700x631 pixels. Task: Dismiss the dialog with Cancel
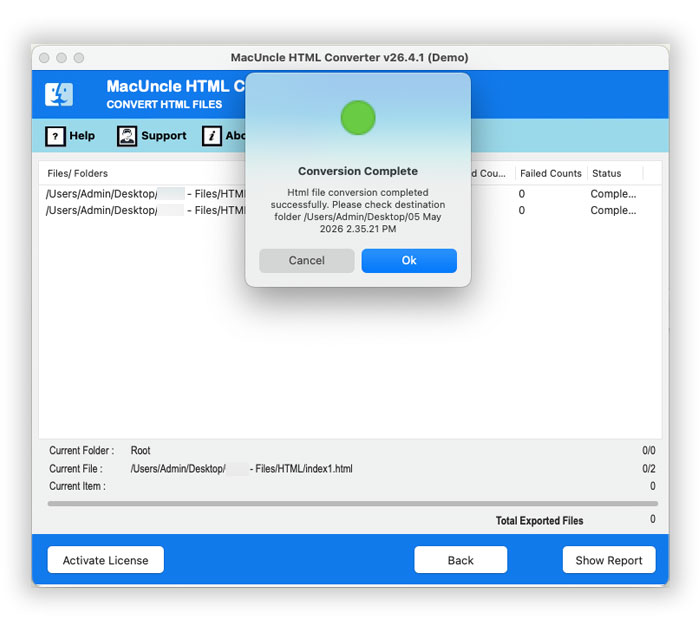tap(307, 260)
